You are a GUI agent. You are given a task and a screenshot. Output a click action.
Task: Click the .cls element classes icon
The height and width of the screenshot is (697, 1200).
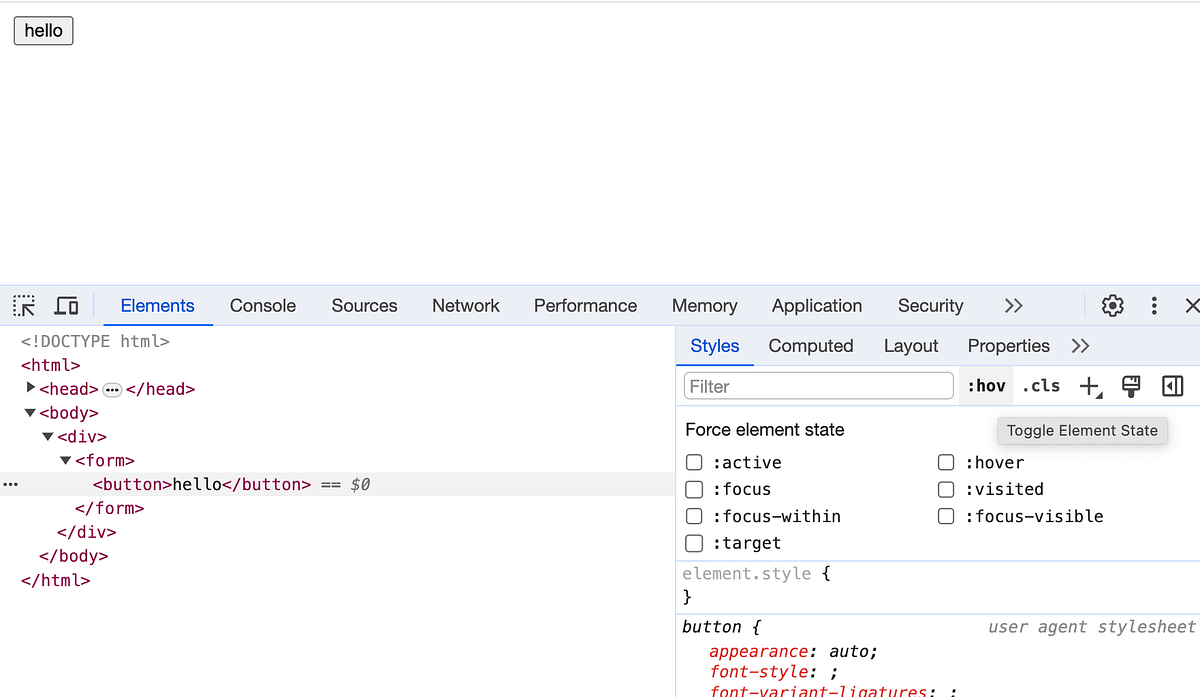coord(1040,386)
